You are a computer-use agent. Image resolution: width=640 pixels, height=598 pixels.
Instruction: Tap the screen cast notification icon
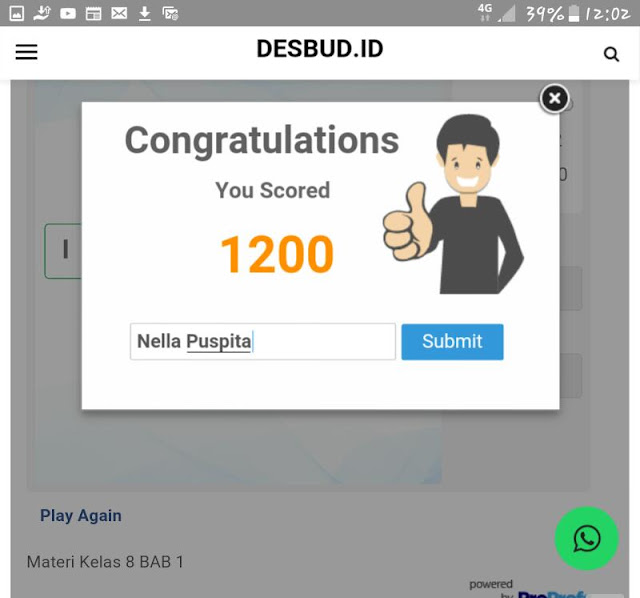point(170,14)
